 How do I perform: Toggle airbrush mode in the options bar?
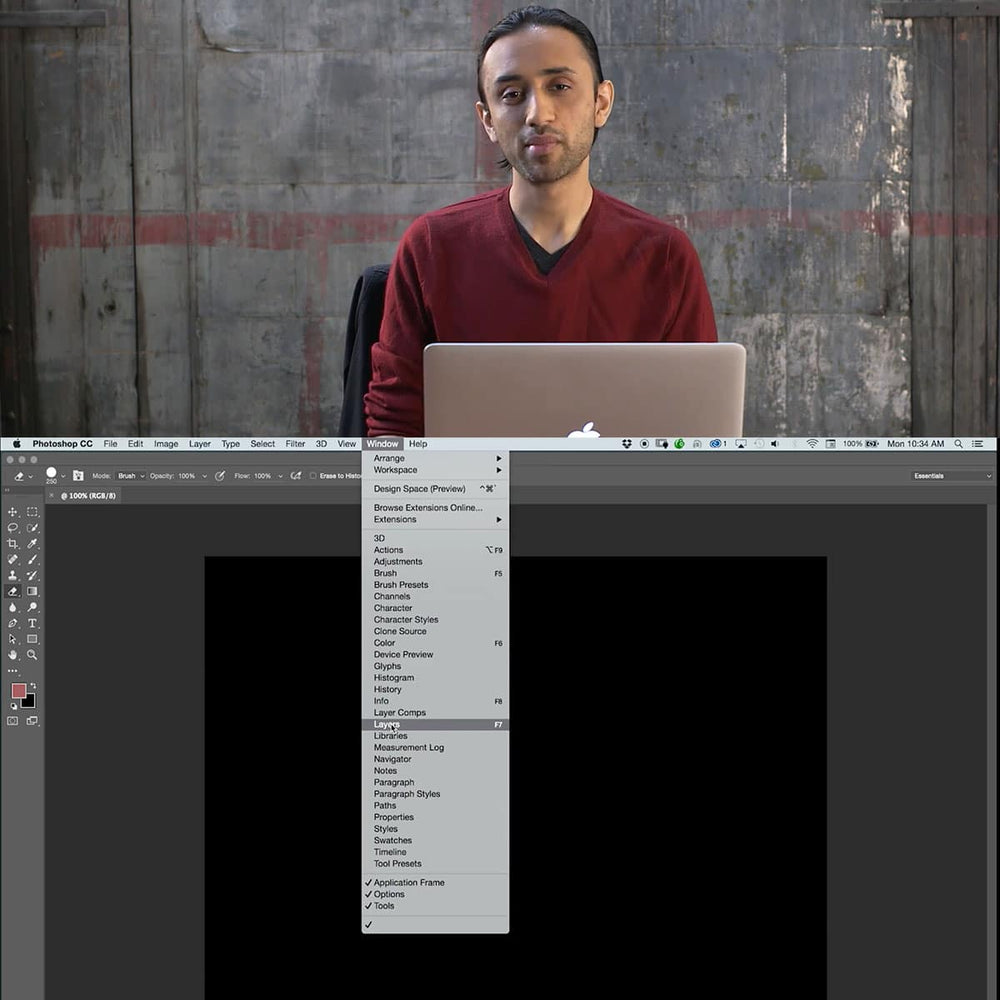coord(297,476)
